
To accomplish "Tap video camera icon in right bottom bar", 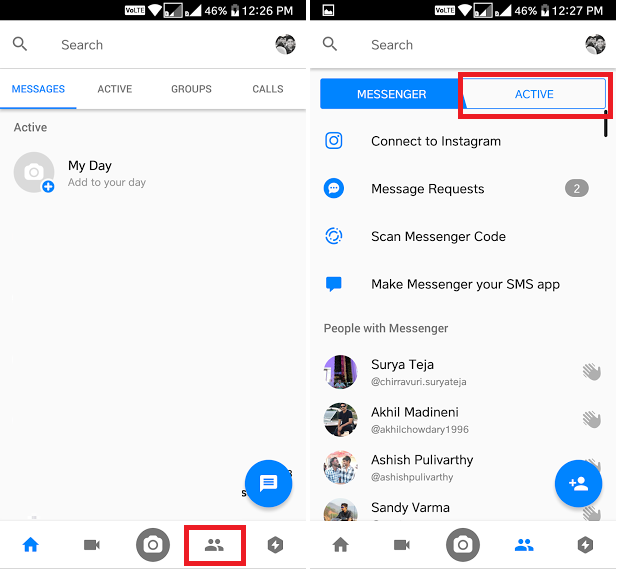I will 402,545.
